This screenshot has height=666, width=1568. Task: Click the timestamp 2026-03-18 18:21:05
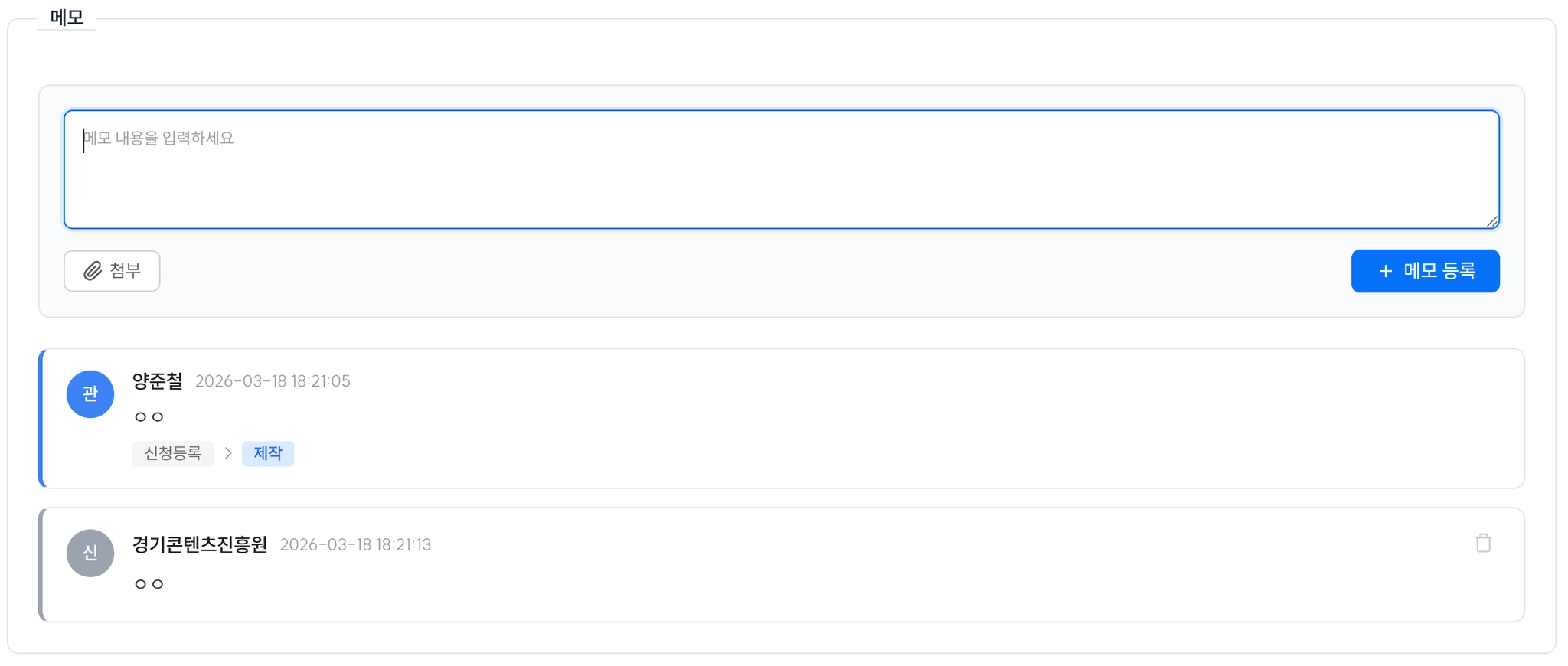click(x=273, y=381)
